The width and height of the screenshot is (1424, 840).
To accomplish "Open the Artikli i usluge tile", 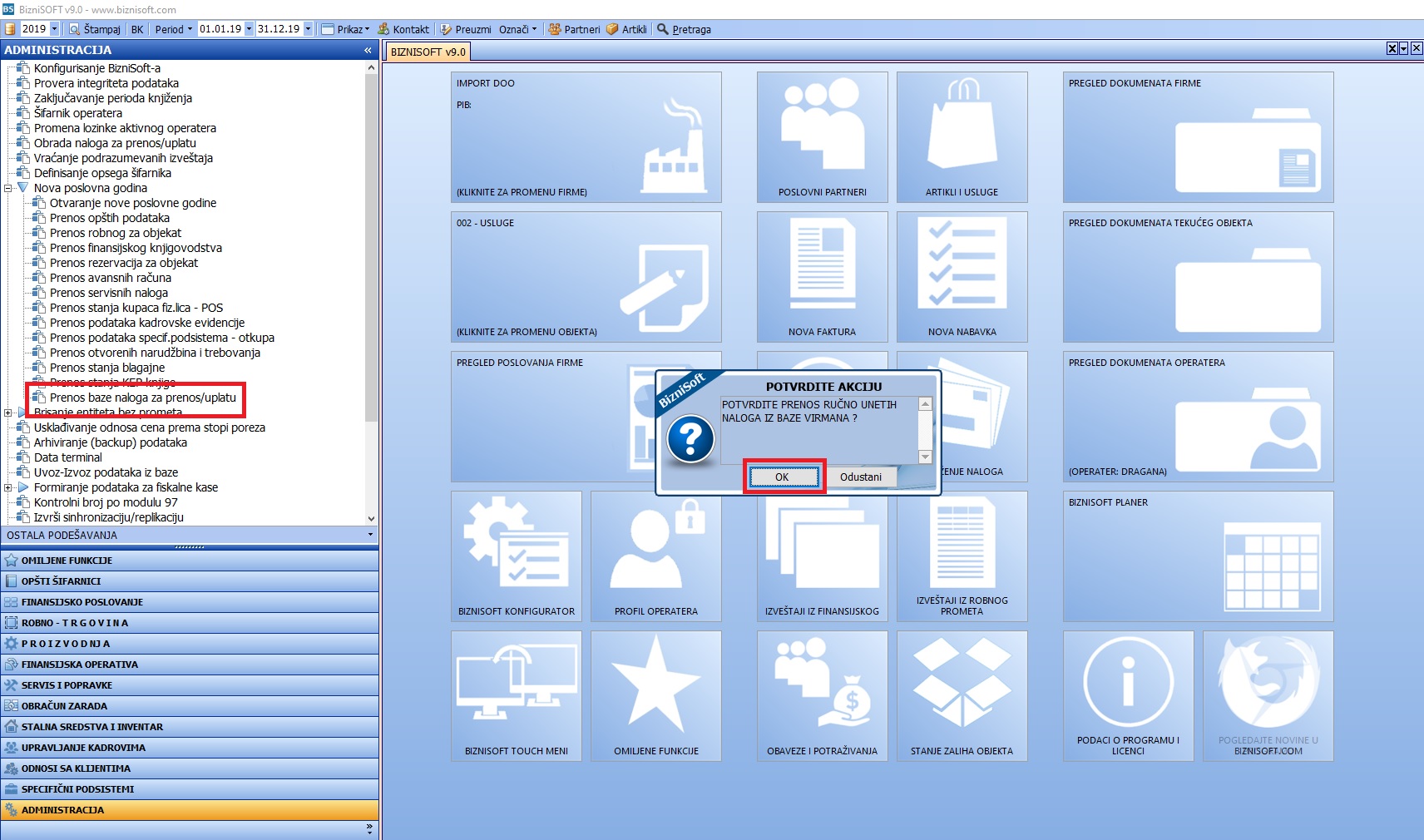I will (x=962, y=137).
